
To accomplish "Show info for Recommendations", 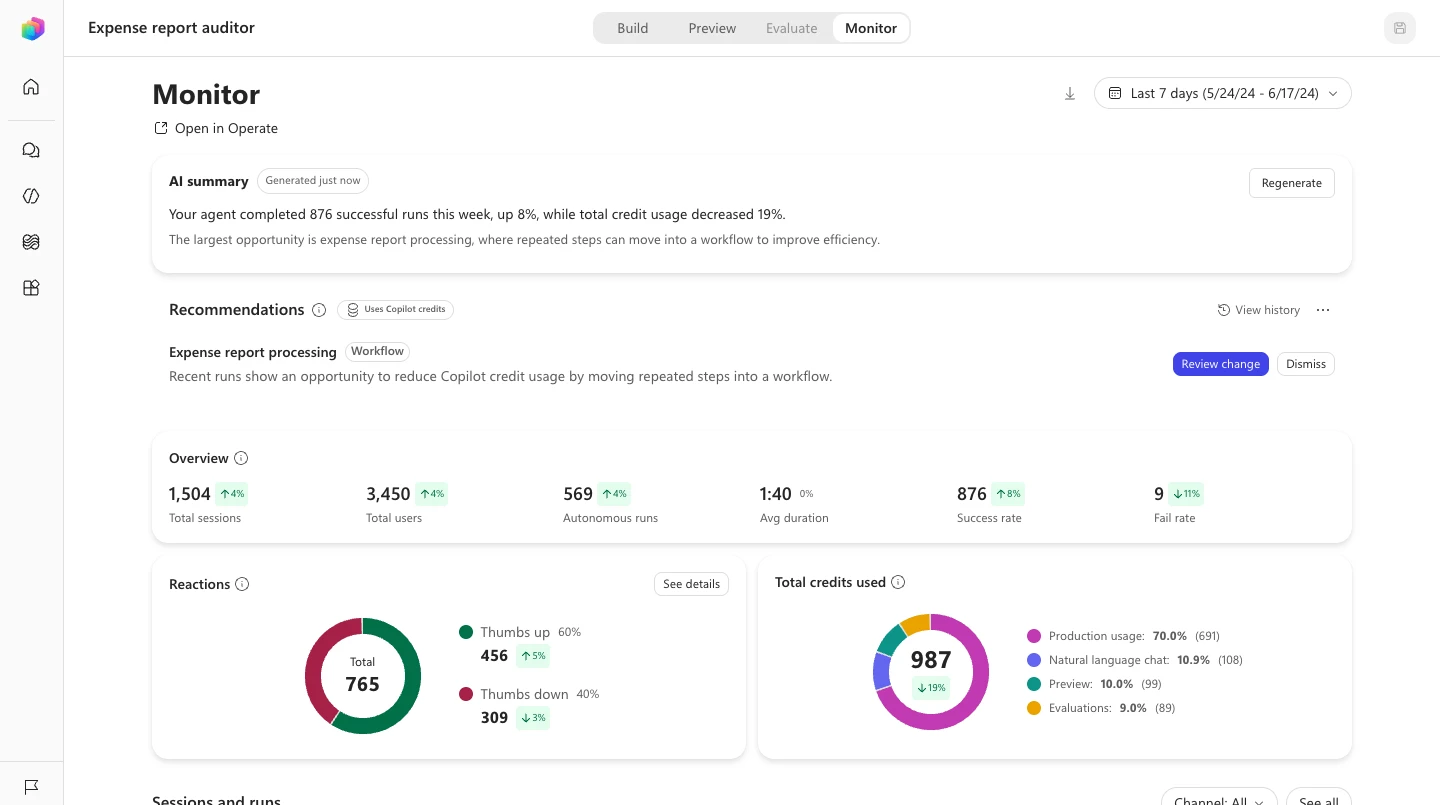I will [x=319, y=310].
